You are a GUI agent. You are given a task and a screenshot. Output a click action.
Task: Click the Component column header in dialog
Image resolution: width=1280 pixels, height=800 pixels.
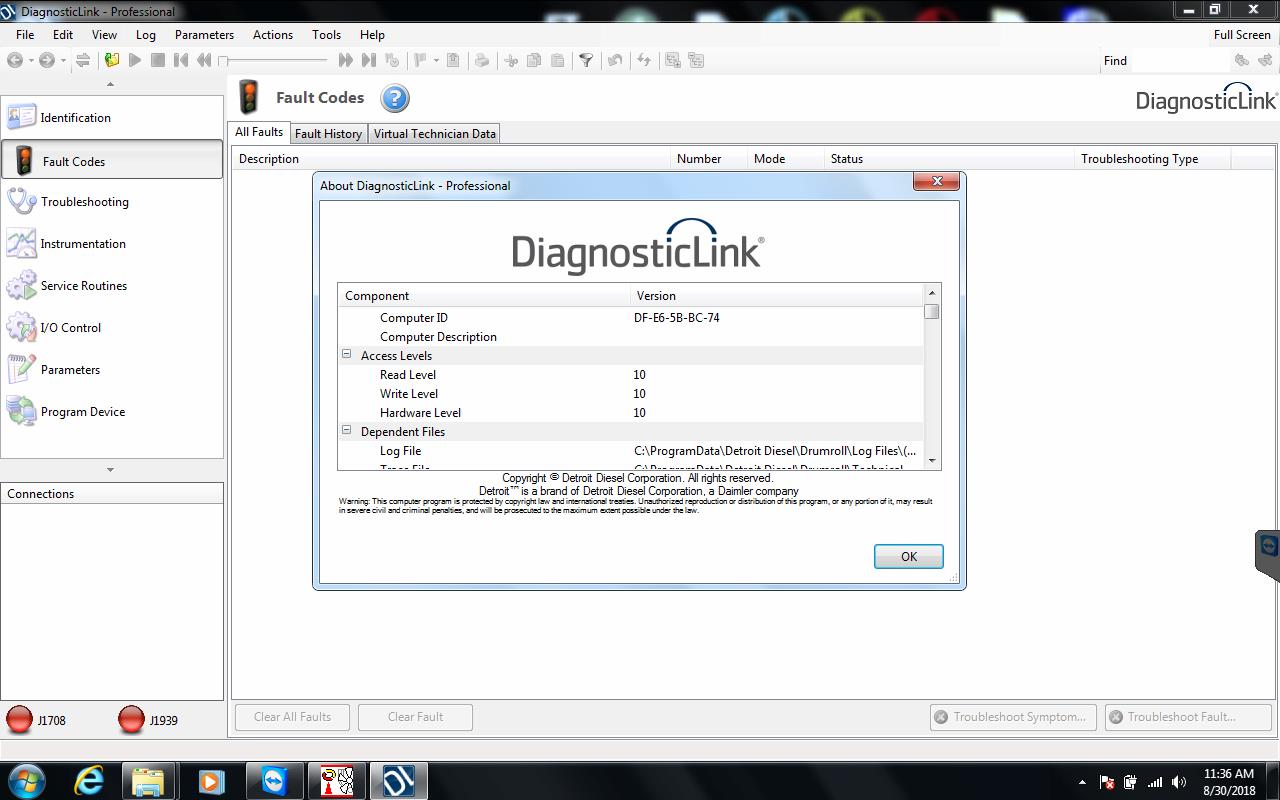(484, 295)
